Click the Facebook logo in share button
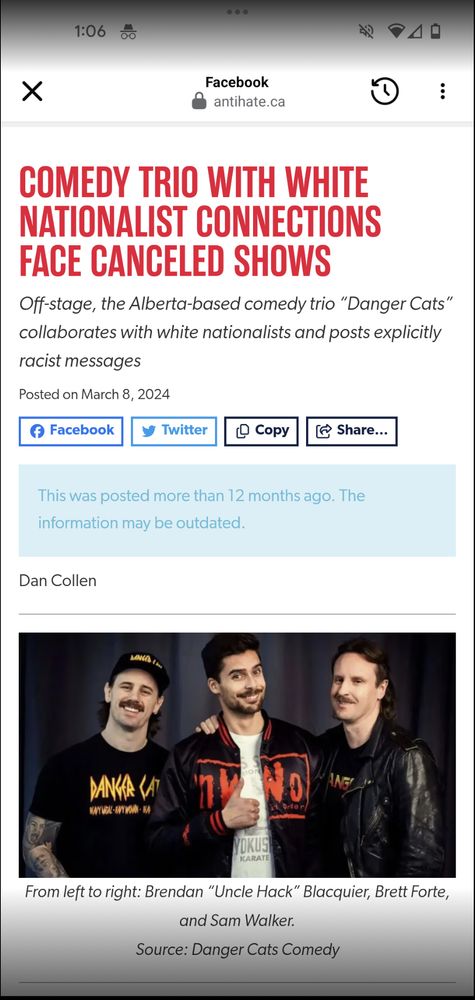Screen dimensions: 475x1000 (x=37, y=431)
